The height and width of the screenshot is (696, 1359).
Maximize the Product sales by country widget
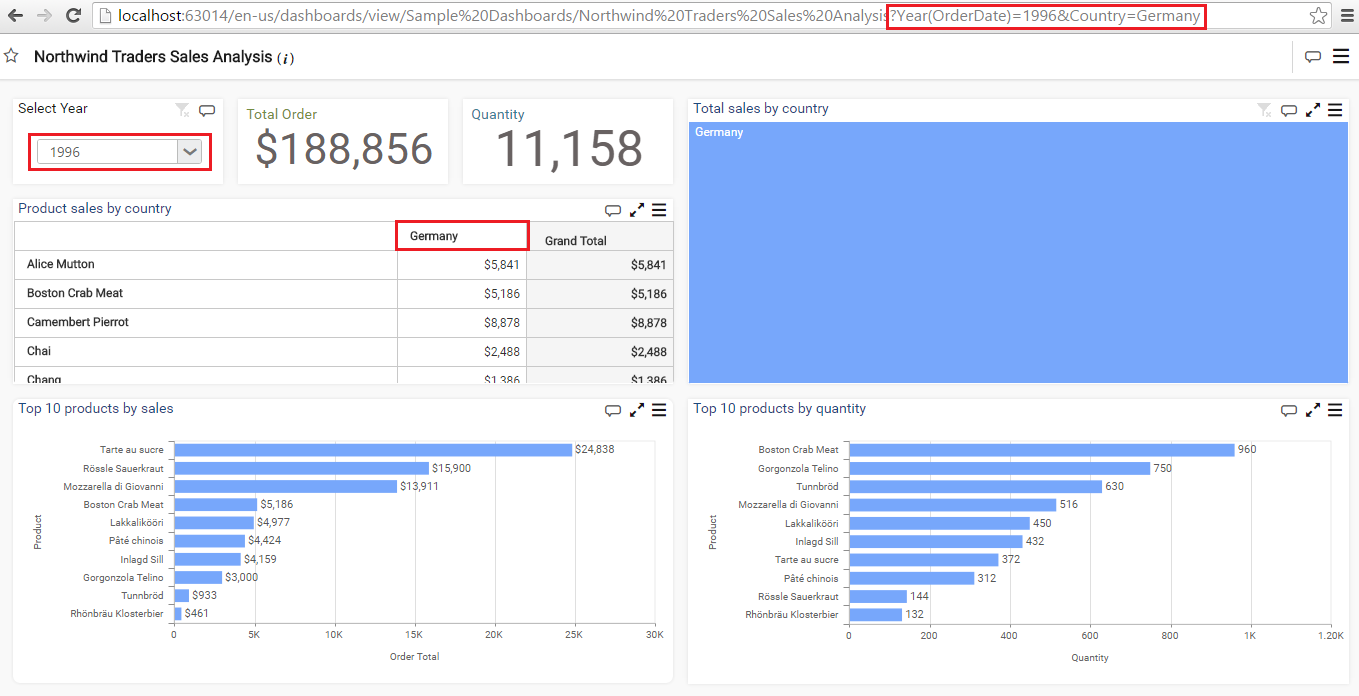[637, 210]
